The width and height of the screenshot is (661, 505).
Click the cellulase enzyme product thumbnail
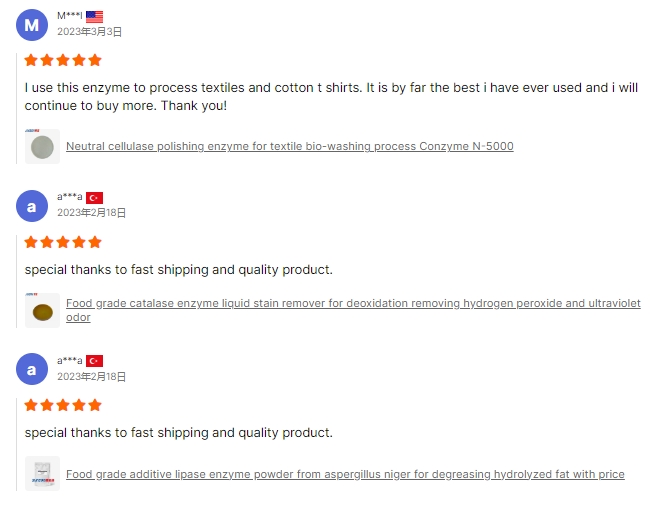point(42,146)
